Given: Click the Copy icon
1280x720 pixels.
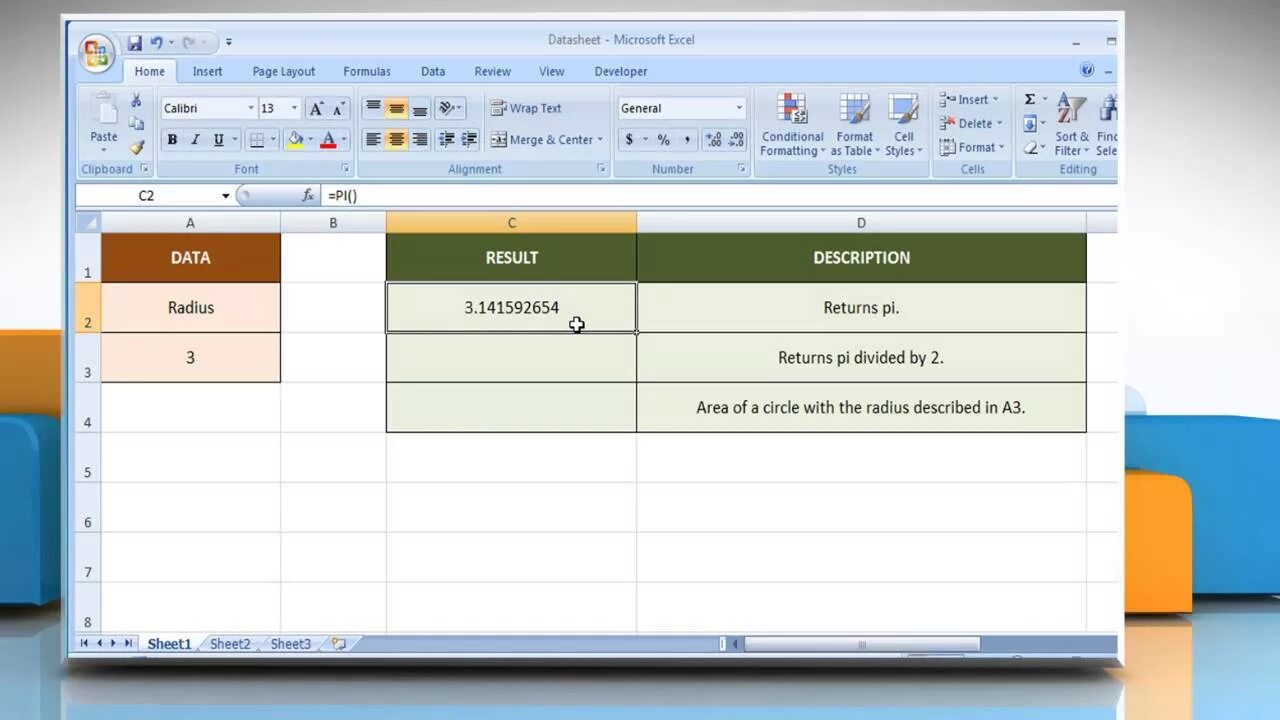Looking at the screenshot, I should coord(136,124).
